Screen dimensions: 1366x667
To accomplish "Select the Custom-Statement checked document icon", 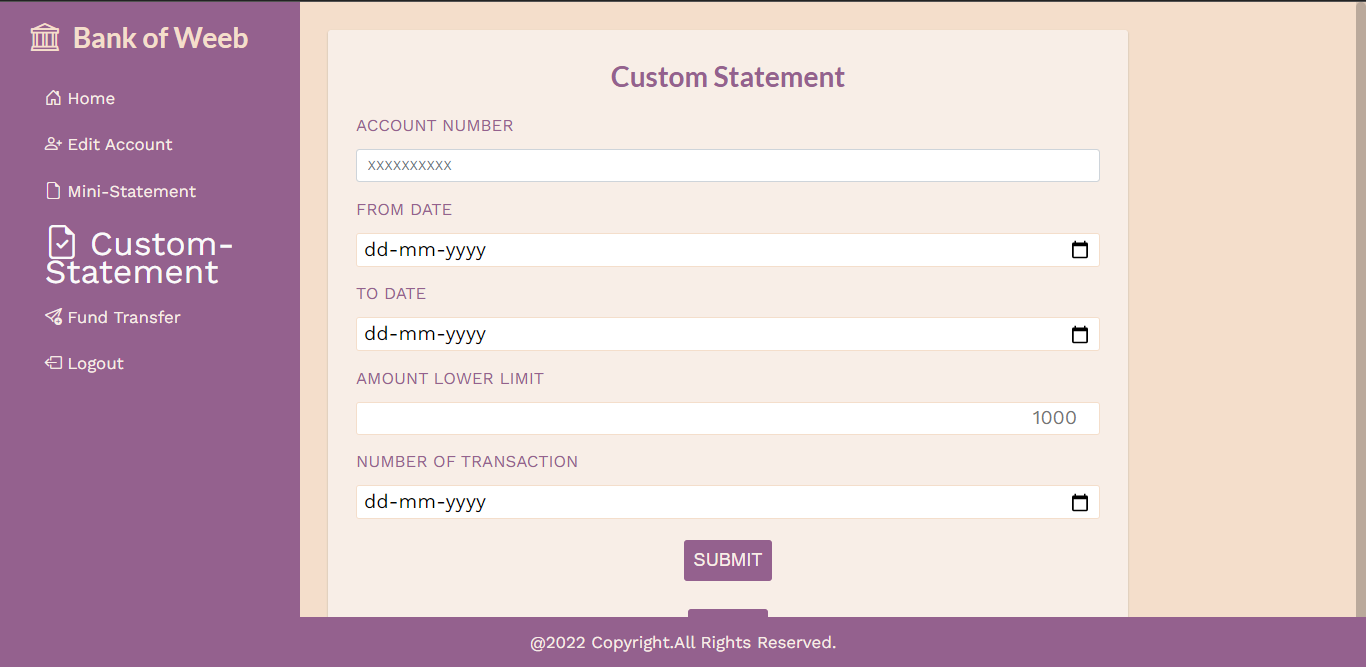I will click(x=62, y=242).
